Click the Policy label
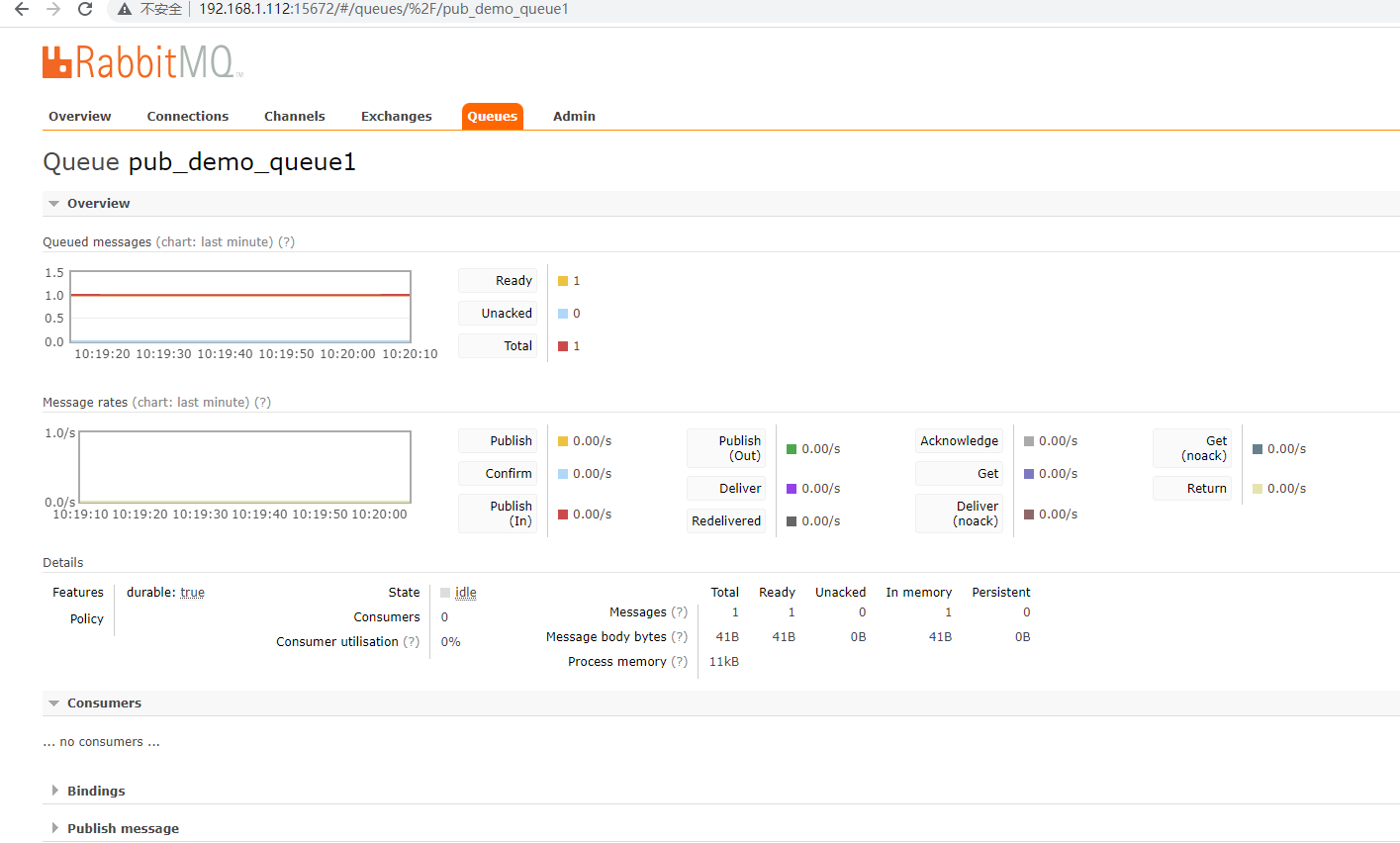 point(87,619)
